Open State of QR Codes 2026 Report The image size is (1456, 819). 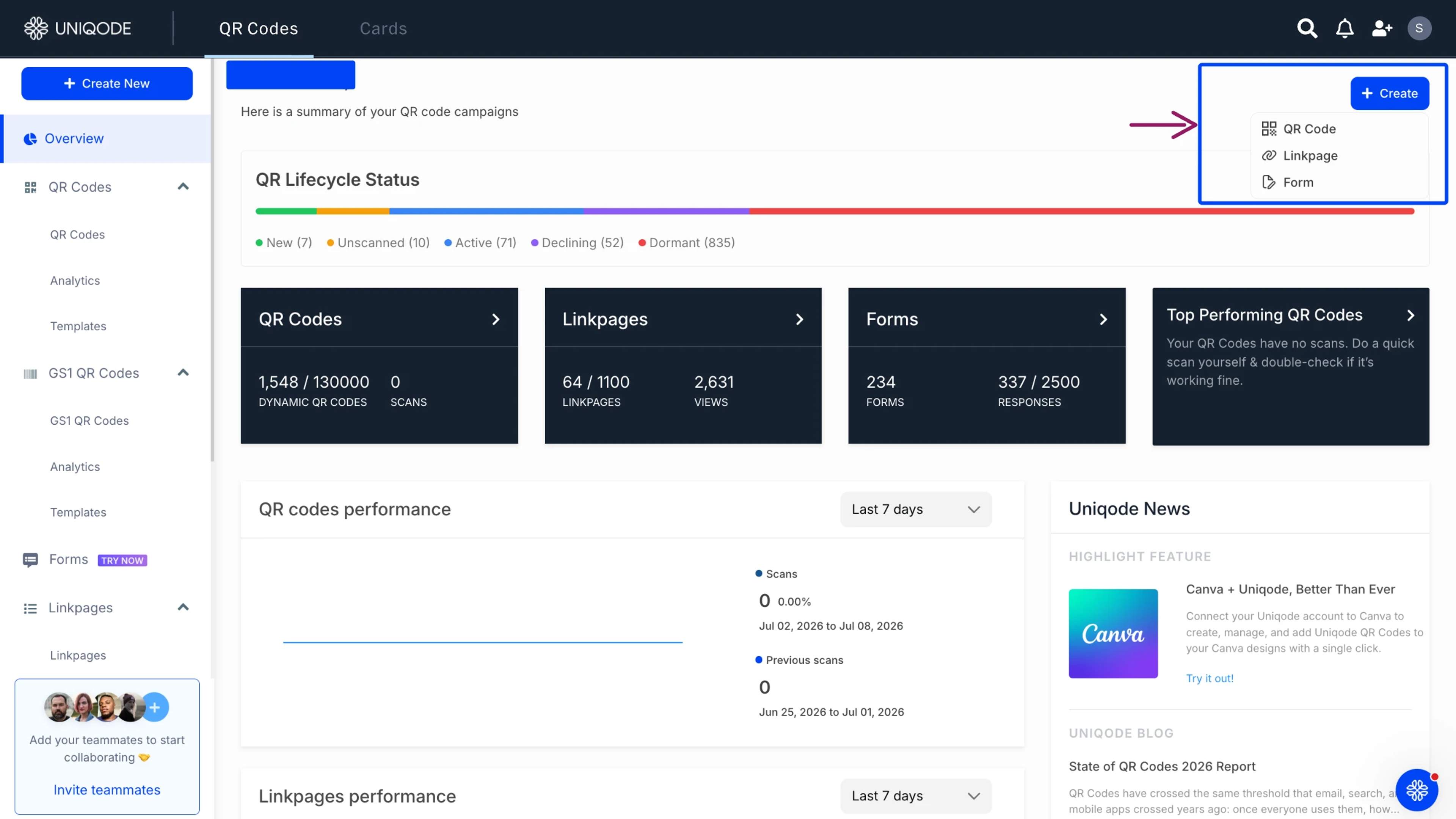click(x=1161, y=766)
